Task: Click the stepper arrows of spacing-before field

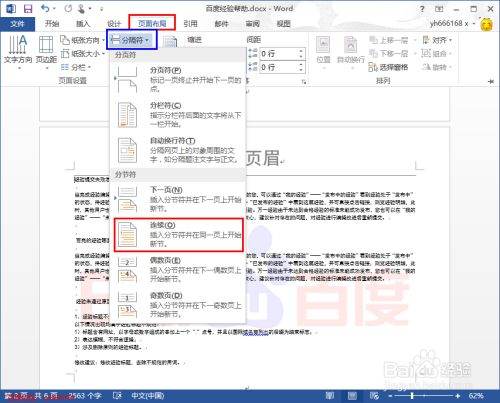Action: (x=301, y=54)
